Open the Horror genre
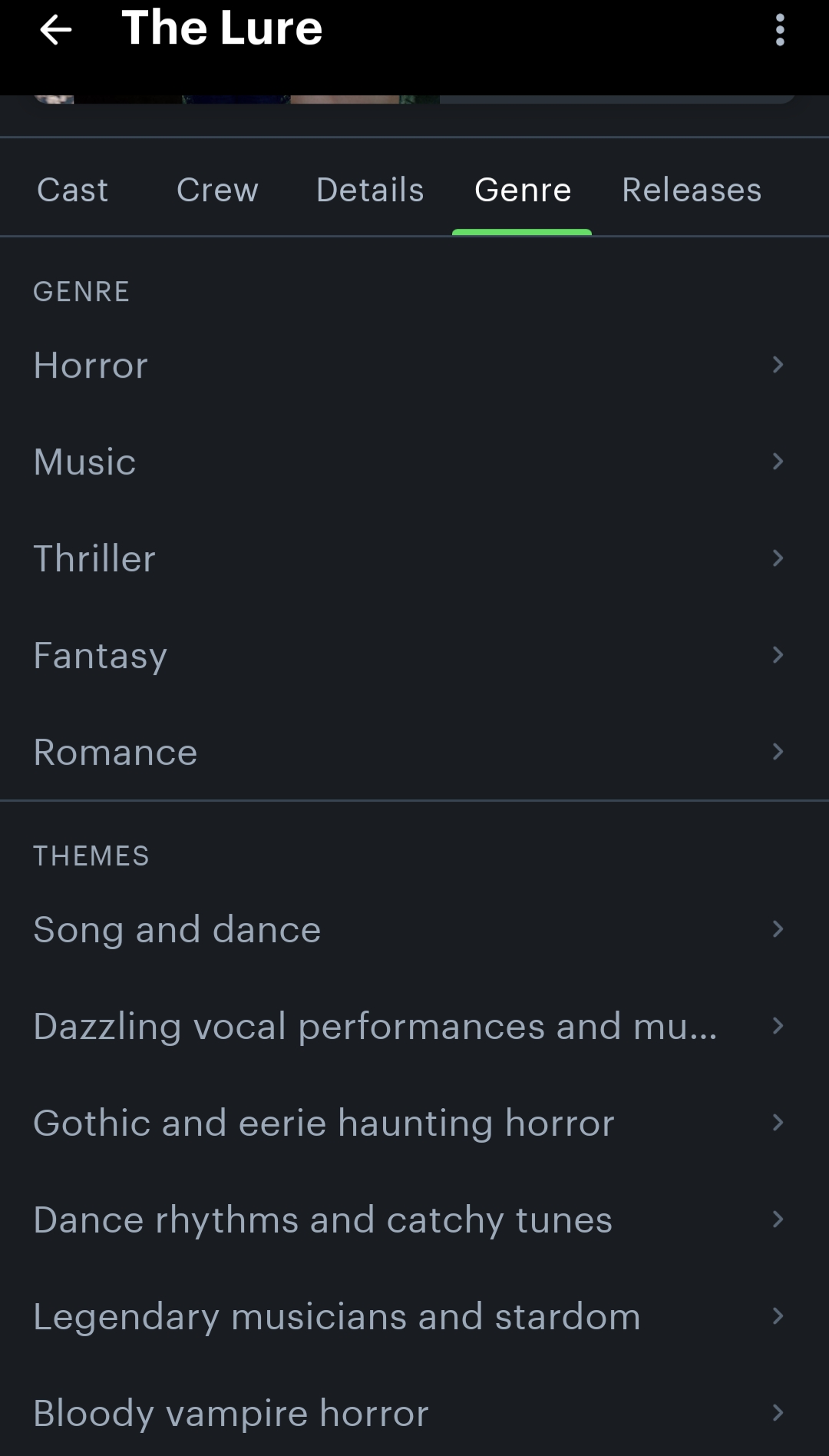This screenshot has height=1456, width=829. click(x=91, y=366)
